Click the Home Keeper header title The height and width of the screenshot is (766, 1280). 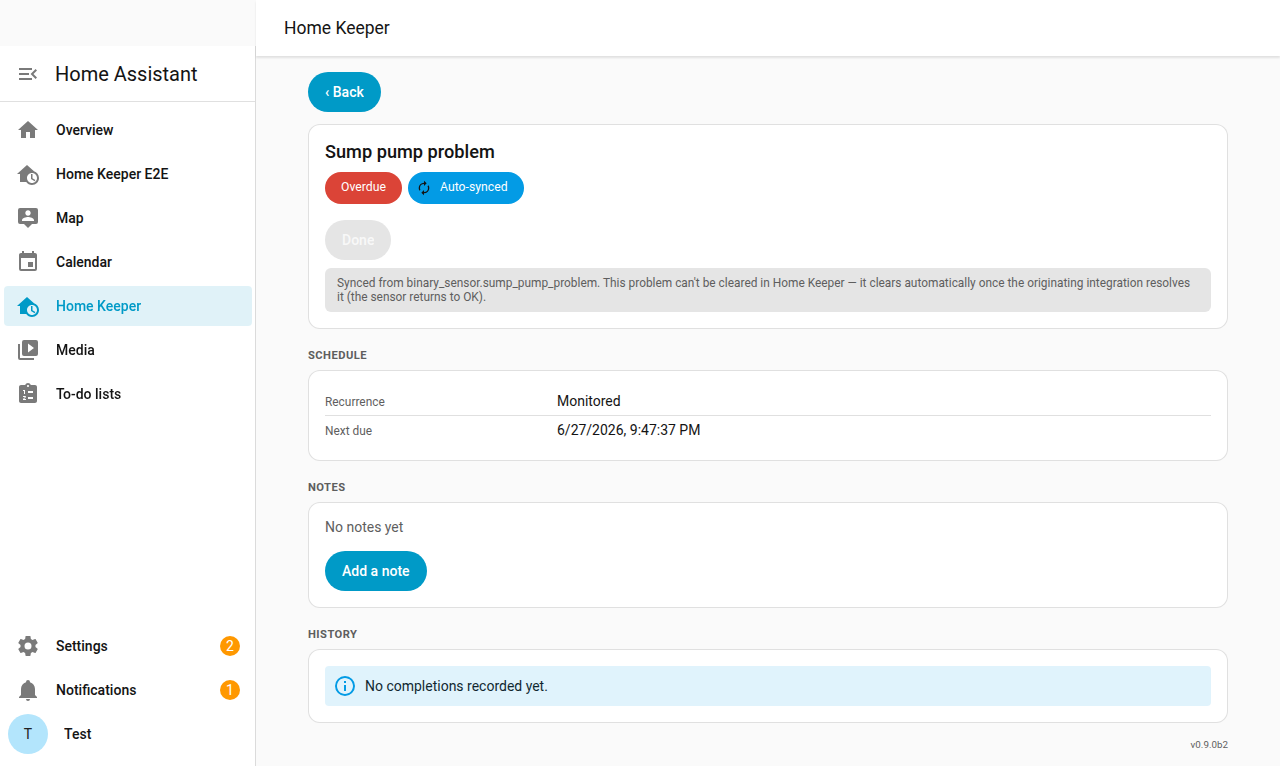coord(337,28)
